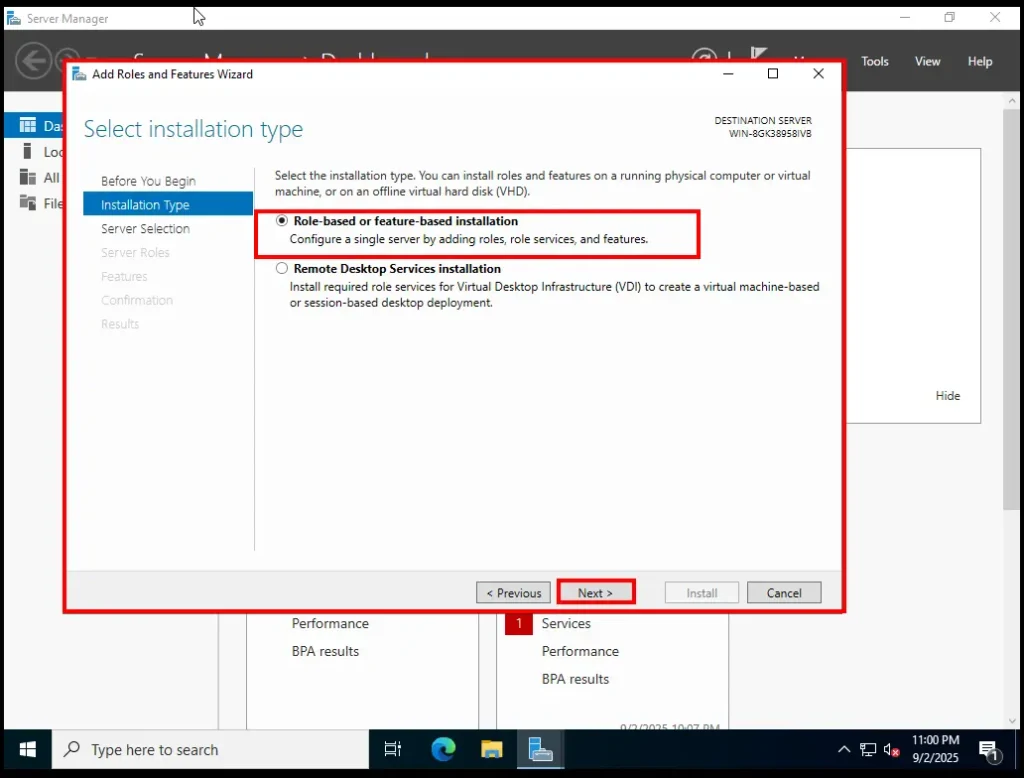1024x778 pixels.
Task: Click the wizard title bar icon
Action: (x=79, y=74)
